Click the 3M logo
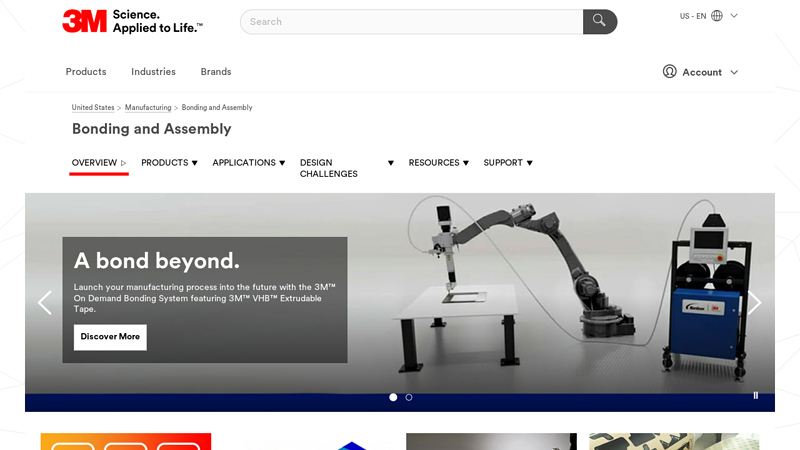 pos(85,21)
